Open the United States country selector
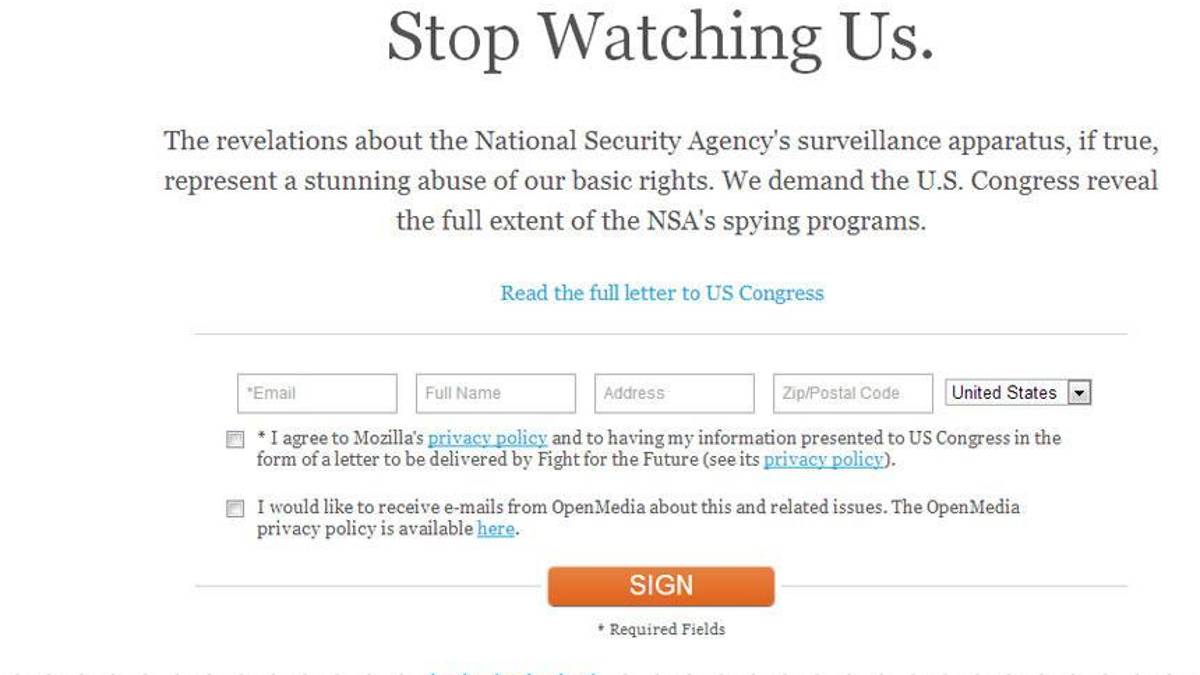This screenshot has height=675, width=1200. [x=1005, y=393]
